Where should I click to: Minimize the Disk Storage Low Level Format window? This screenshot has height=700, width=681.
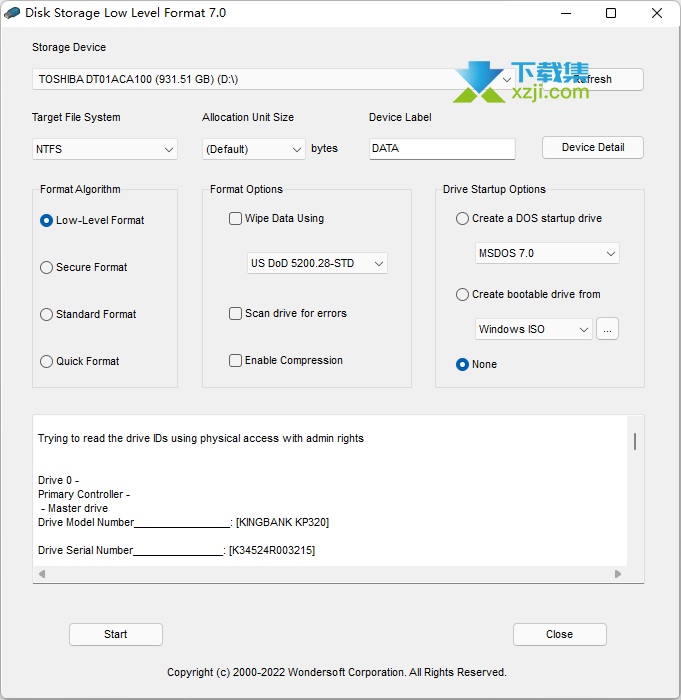tap(566, 13)
